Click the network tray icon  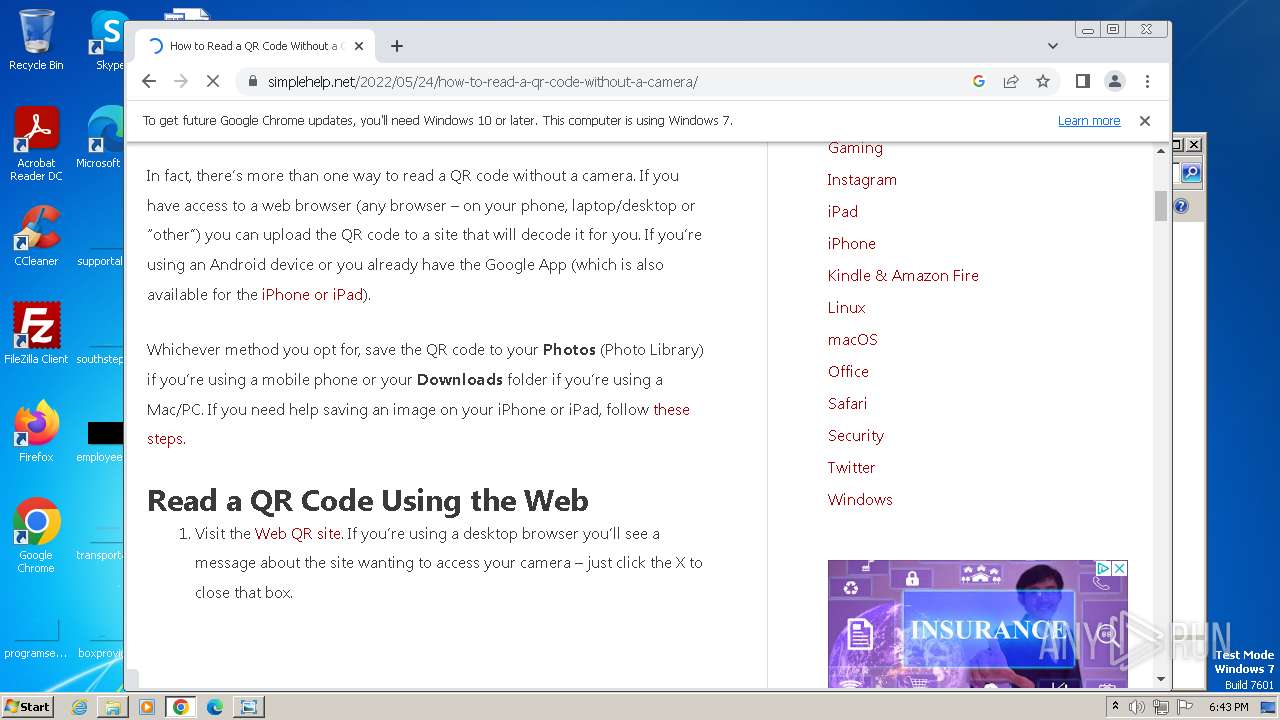point(1161,707)
